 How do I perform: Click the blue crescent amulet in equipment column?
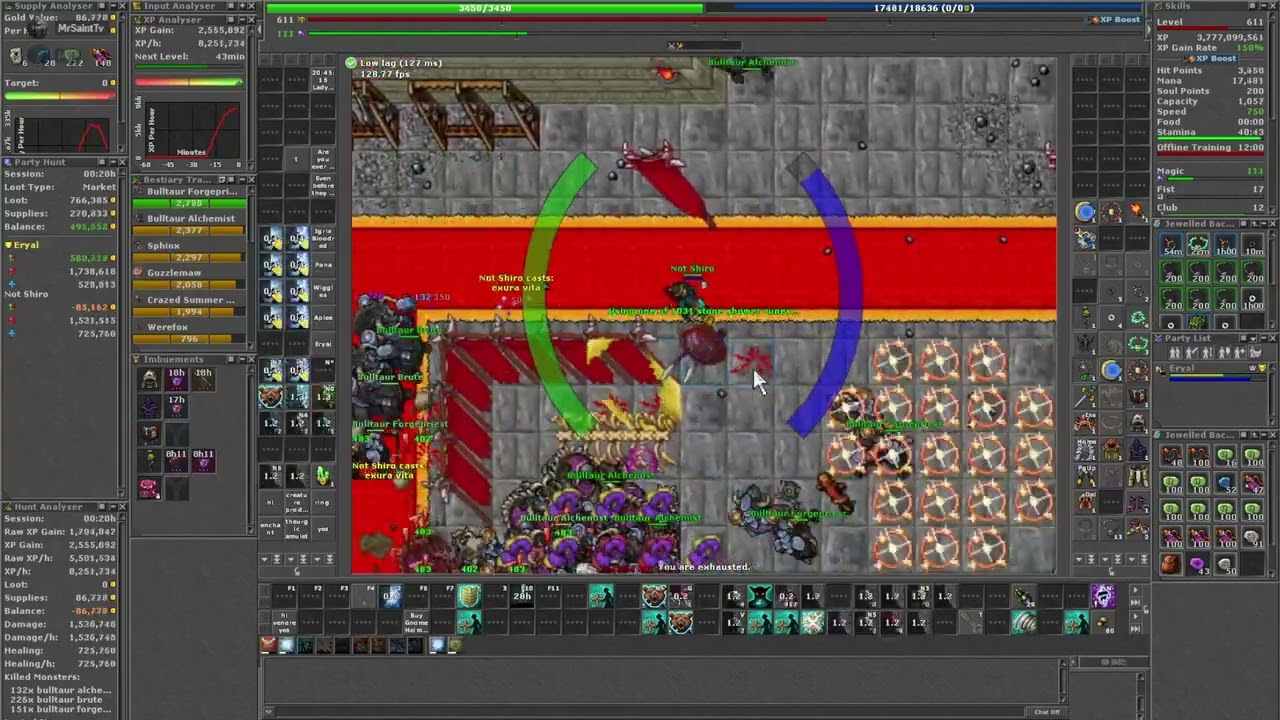point(1085,211)
